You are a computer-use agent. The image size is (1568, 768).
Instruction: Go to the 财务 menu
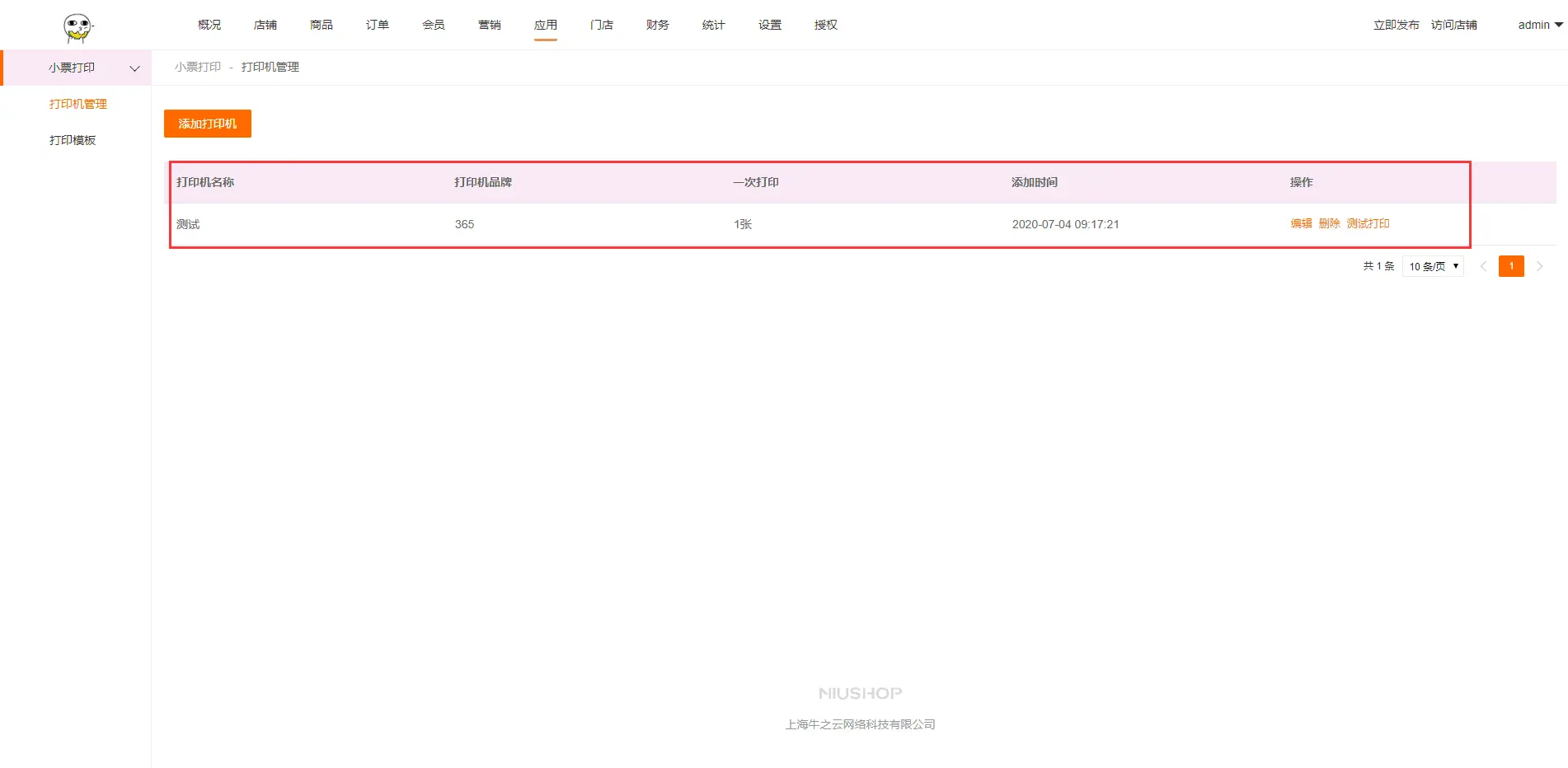pos(658,25)
